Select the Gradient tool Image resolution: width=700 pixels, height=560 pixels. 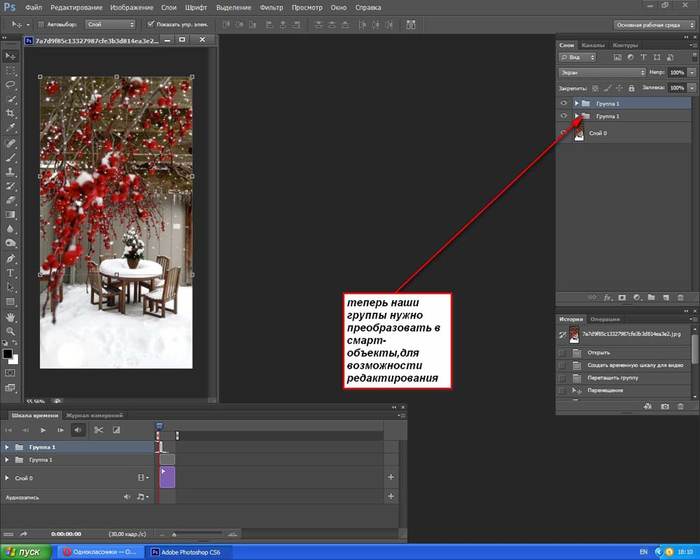point(10,215)
